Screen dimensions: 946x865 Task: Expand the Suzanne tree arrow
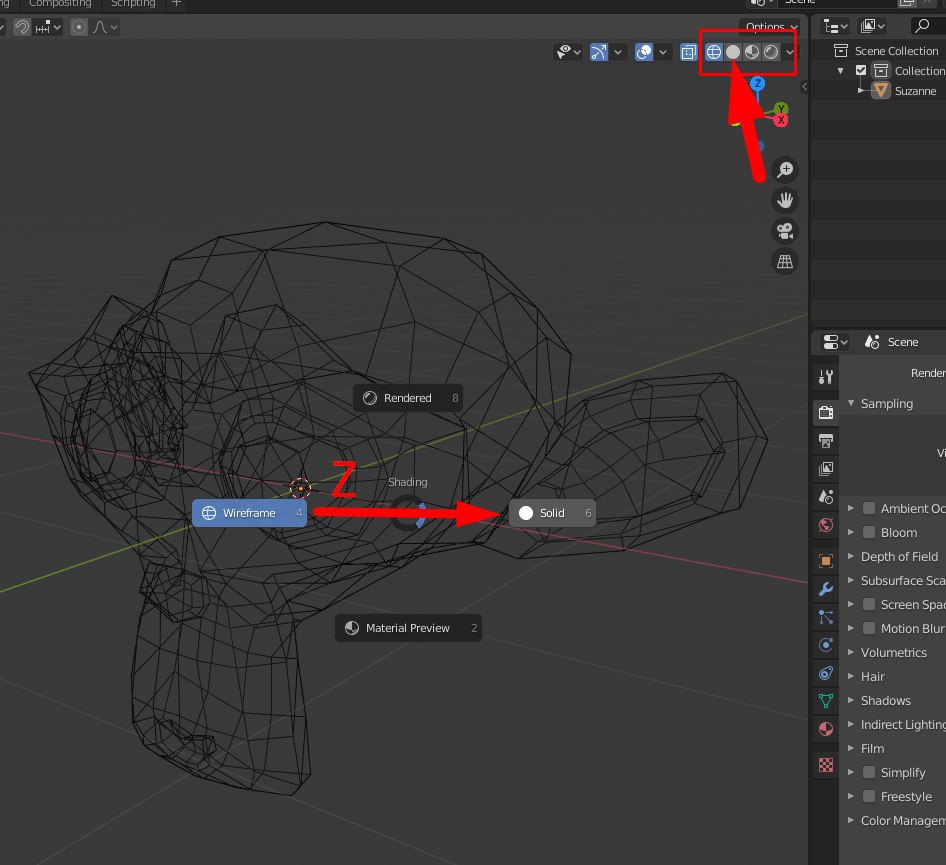coord(861,90)
